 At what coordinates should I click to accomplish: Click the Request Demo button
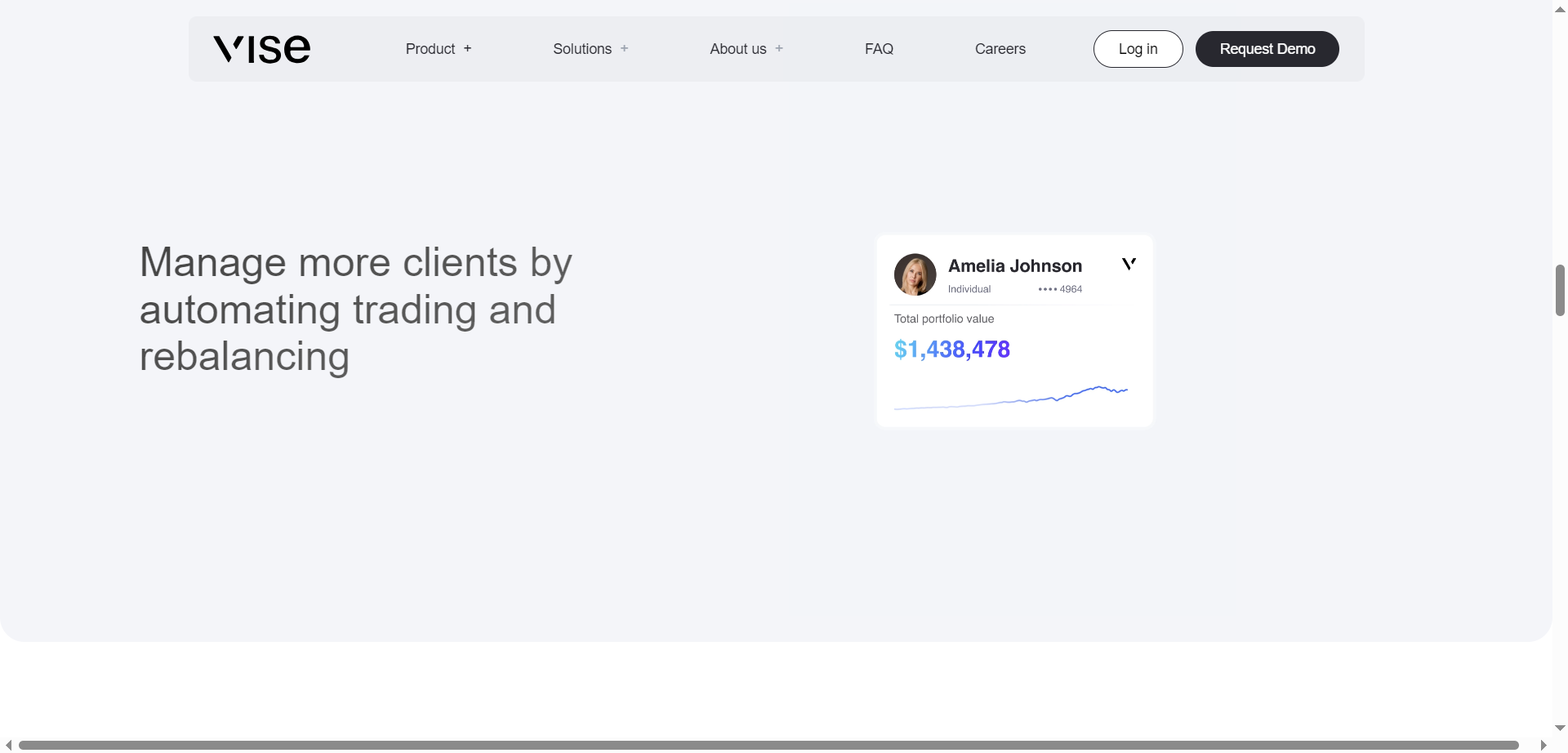click(1267, 48)
